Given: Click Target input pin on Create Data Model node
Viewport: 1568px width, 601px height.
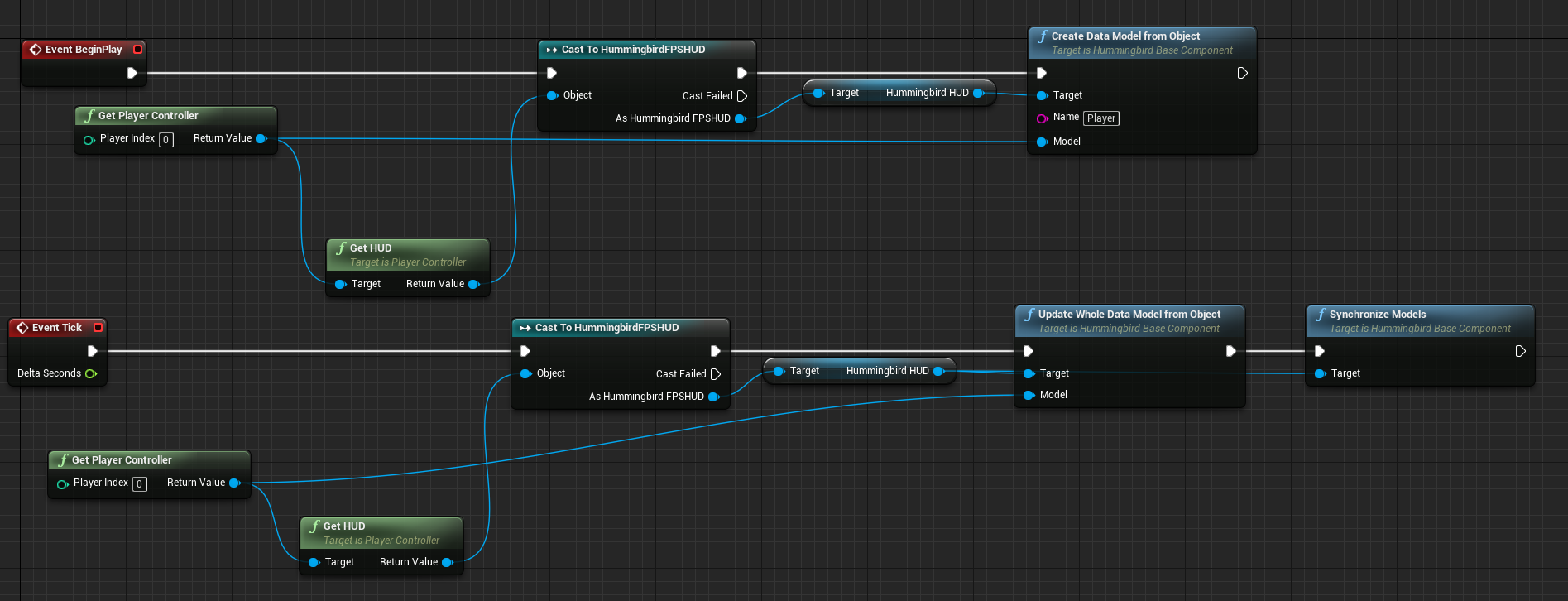Looking at the screenshot, I should coord(1042,95).
